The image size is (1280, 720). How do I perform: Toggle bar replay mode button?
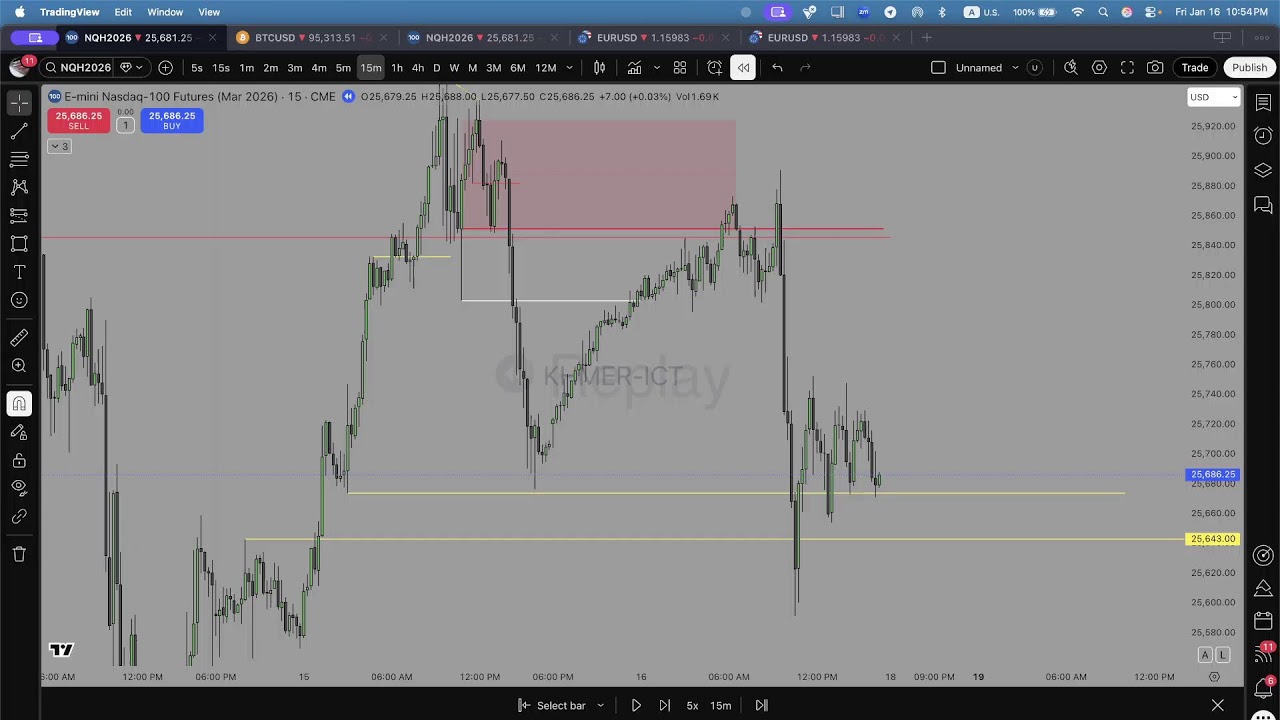(743, 68)
